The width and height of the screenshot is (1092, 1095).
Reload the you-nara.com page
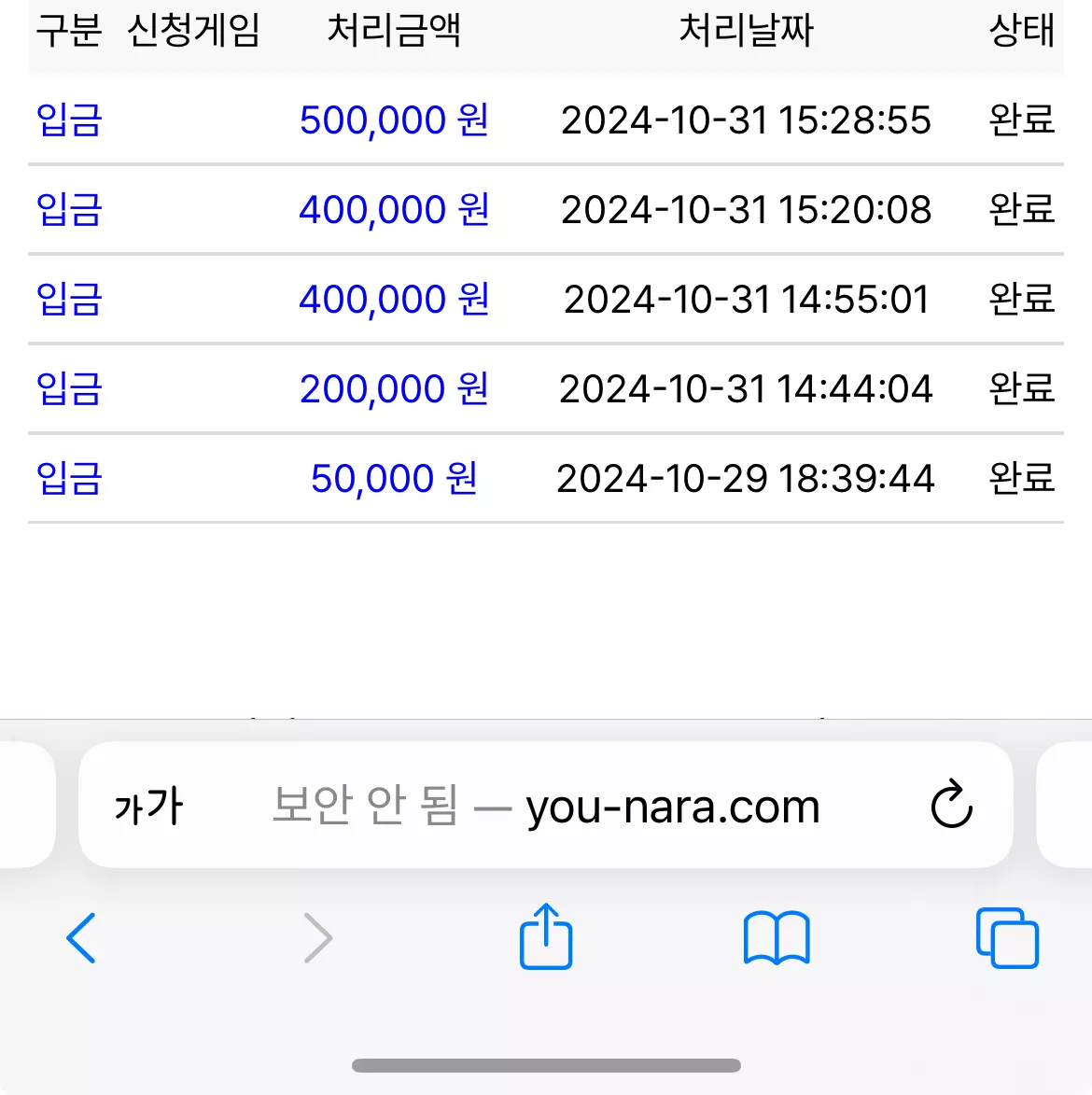click(x=952, y=804)
